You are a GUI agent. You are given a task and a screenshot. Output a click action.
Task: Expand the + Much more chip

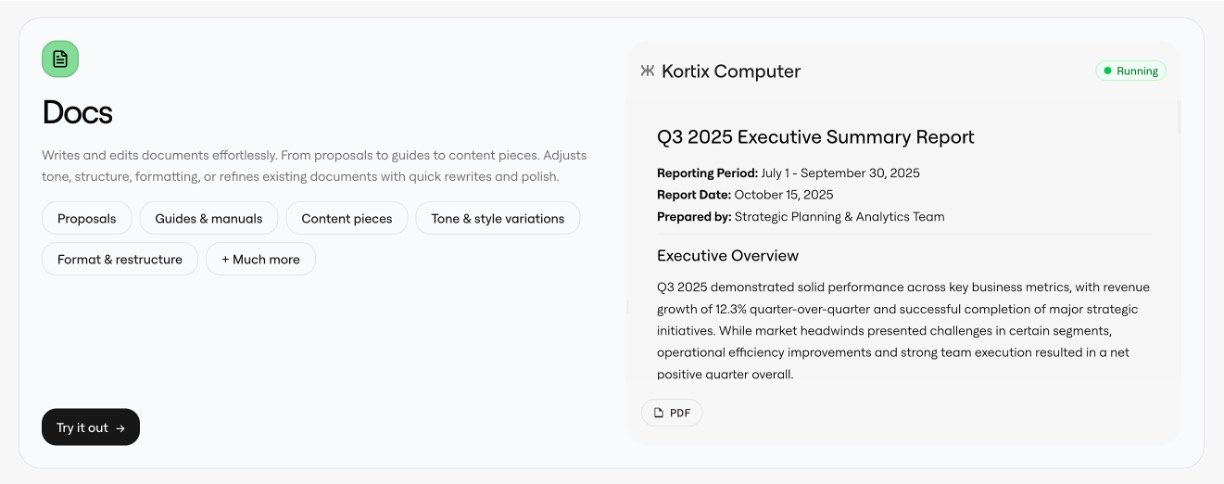coord(260,259)
